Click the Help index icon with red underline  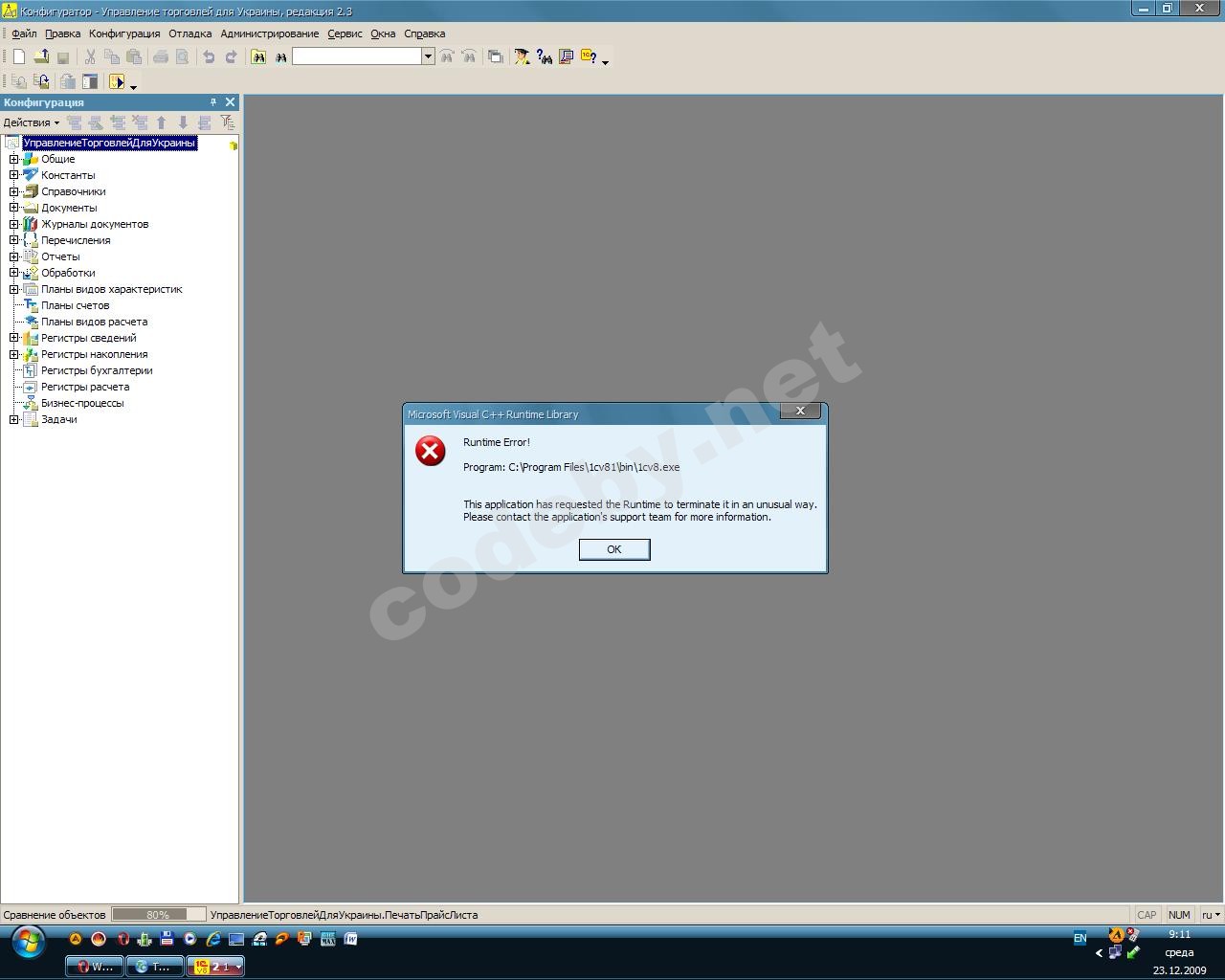pos(566,57)
